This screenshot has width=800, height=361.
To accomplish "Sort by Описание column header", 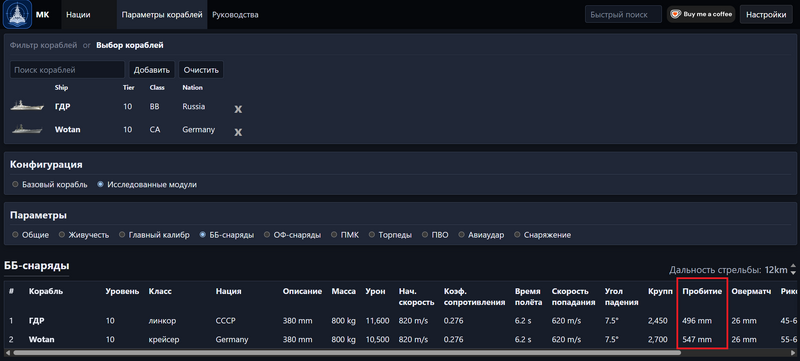I will pyautogui.click(x=303, y=292).
